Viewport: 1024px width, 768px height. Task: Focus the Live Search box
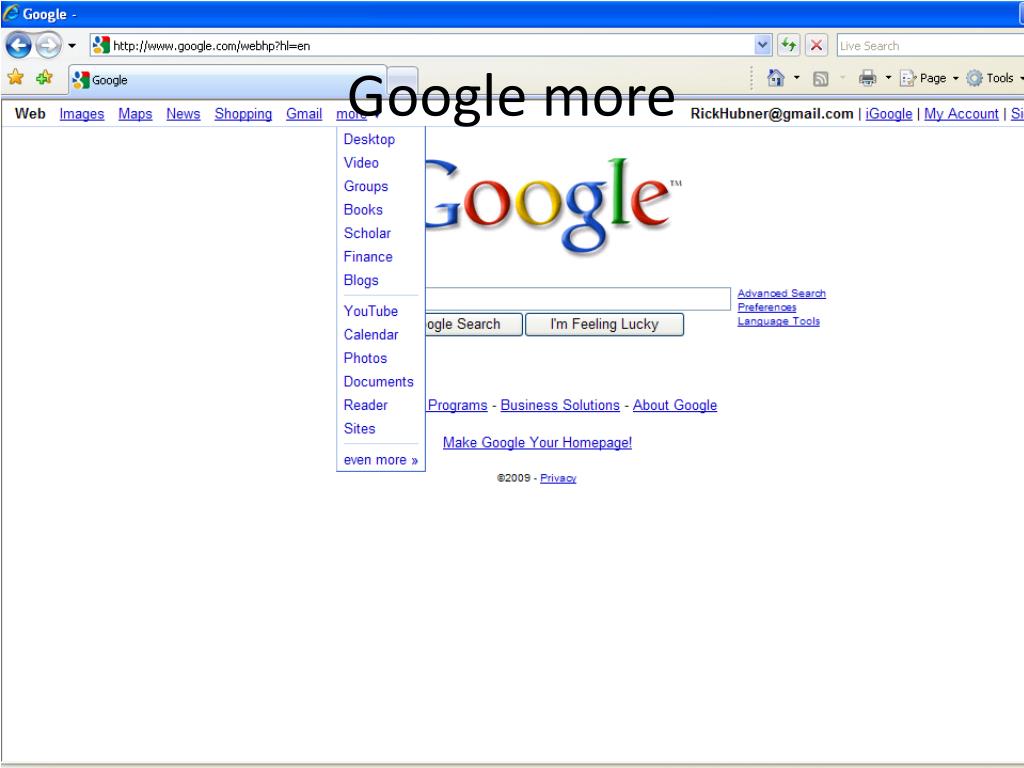click(930, 45)
